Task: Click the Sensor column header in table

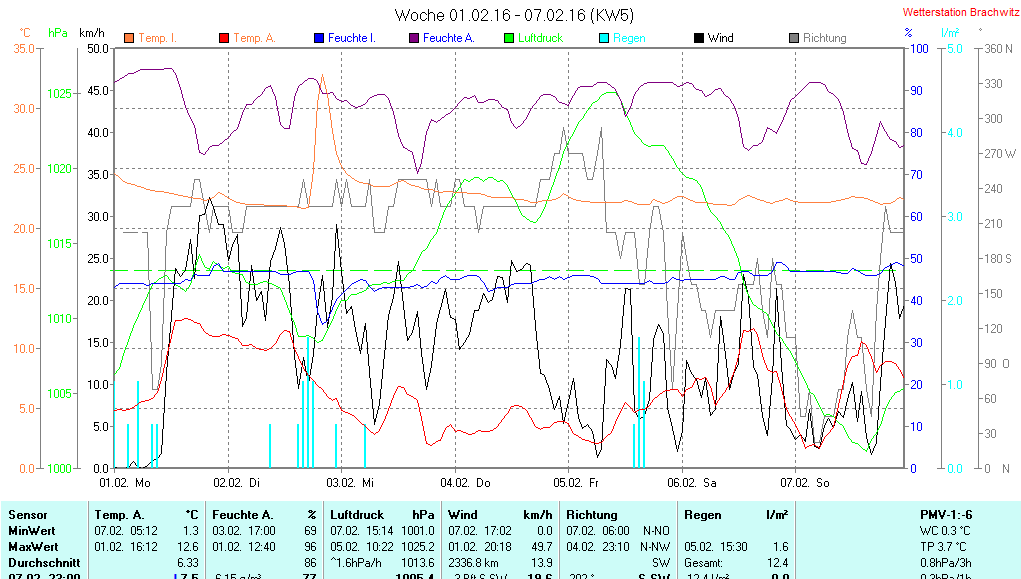Action: [x=27, y=514]
